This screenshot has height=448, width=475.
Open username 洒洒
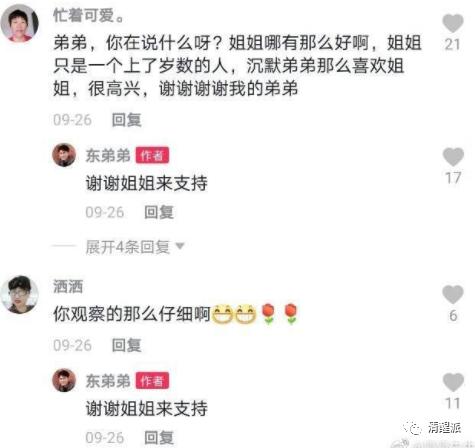pyautogui.click(x=68, y=286)
